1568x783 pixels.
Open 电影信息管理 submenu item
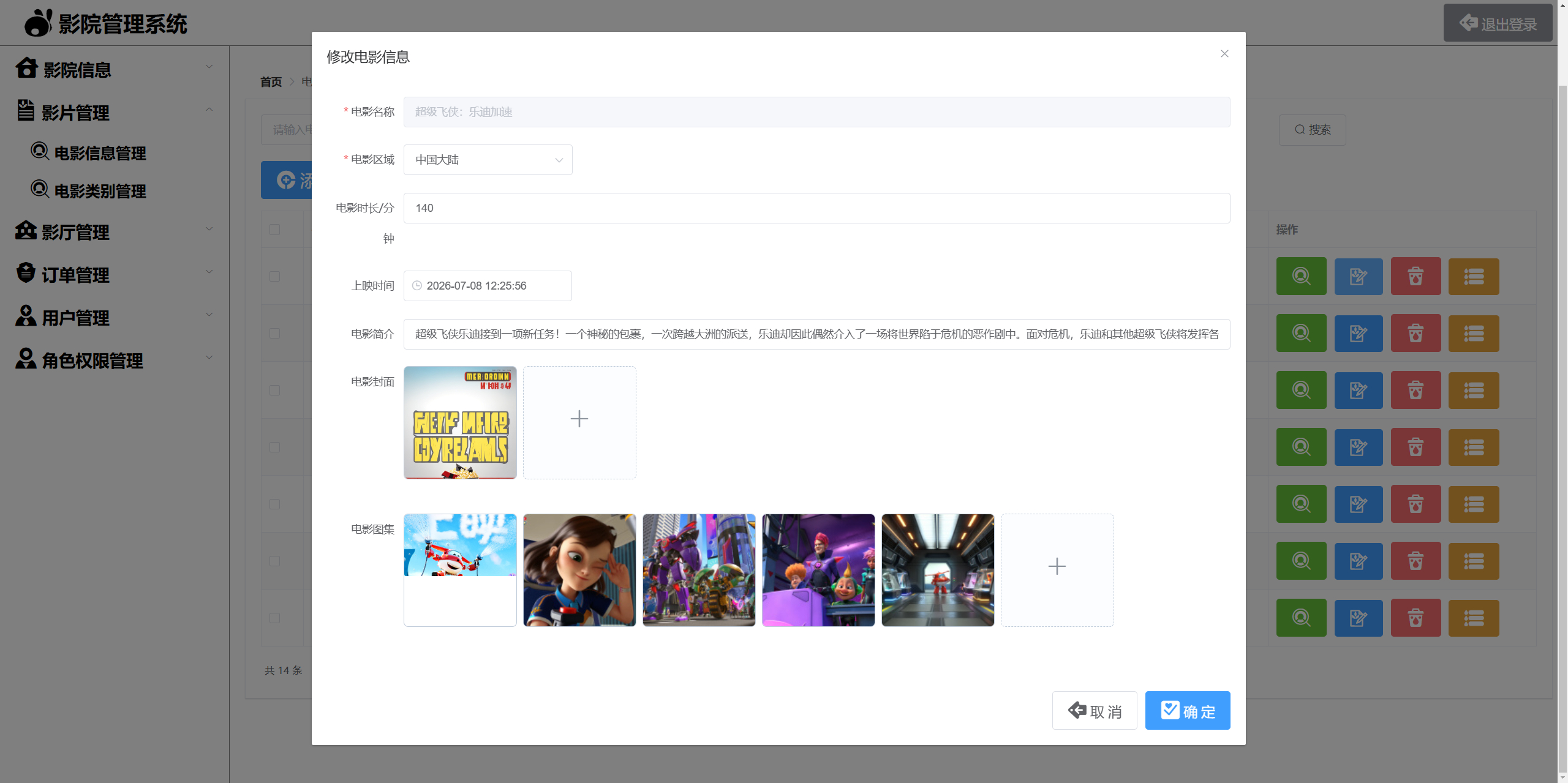pyautogui.click(x=89, y=152)
